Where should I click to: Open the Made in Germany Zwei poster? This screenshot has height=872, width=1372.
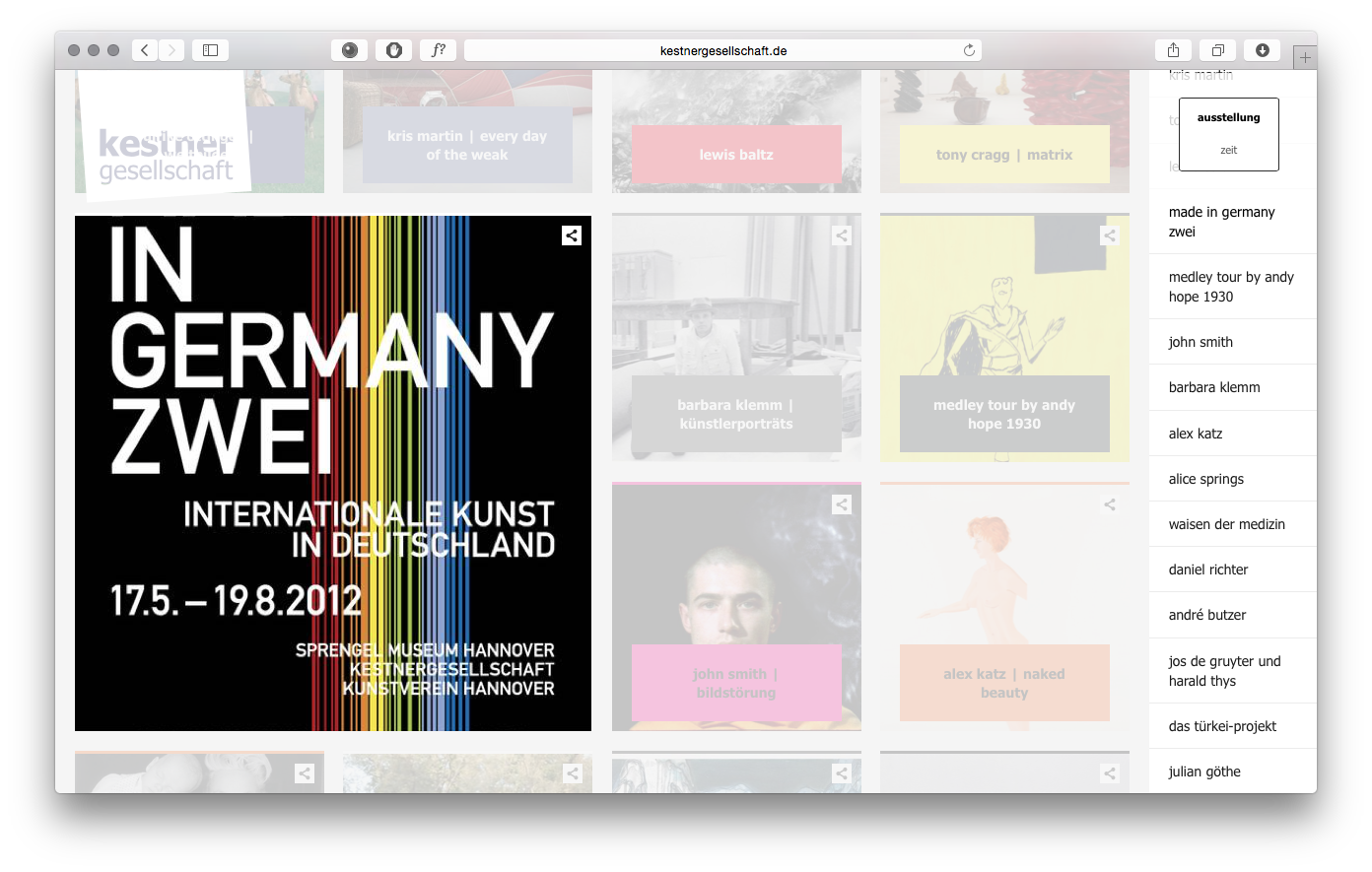click(333, 473)
